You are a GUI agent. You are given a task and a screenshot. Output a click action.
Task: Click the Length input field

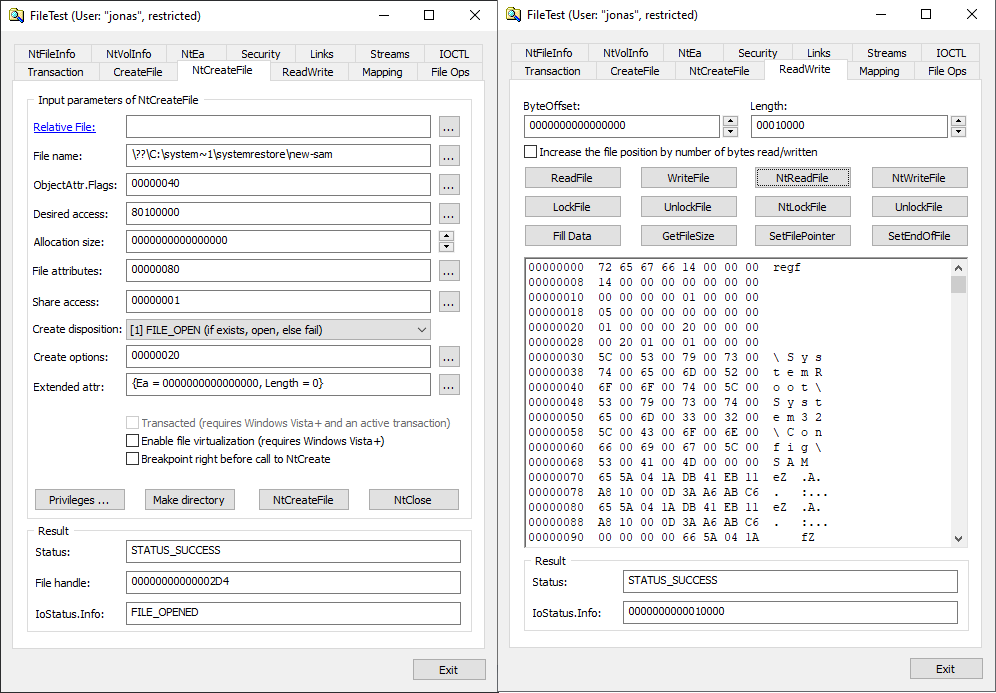coord(849,126)
